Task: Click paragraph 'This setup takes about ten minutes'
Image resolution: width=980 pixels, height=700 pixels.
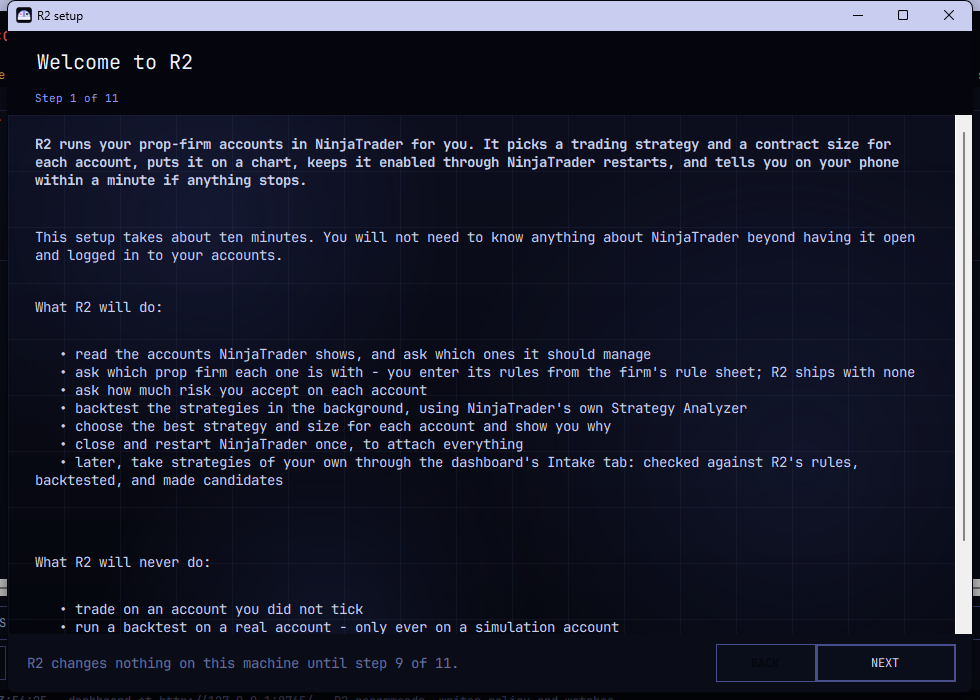Action: (x=475, y=246)
